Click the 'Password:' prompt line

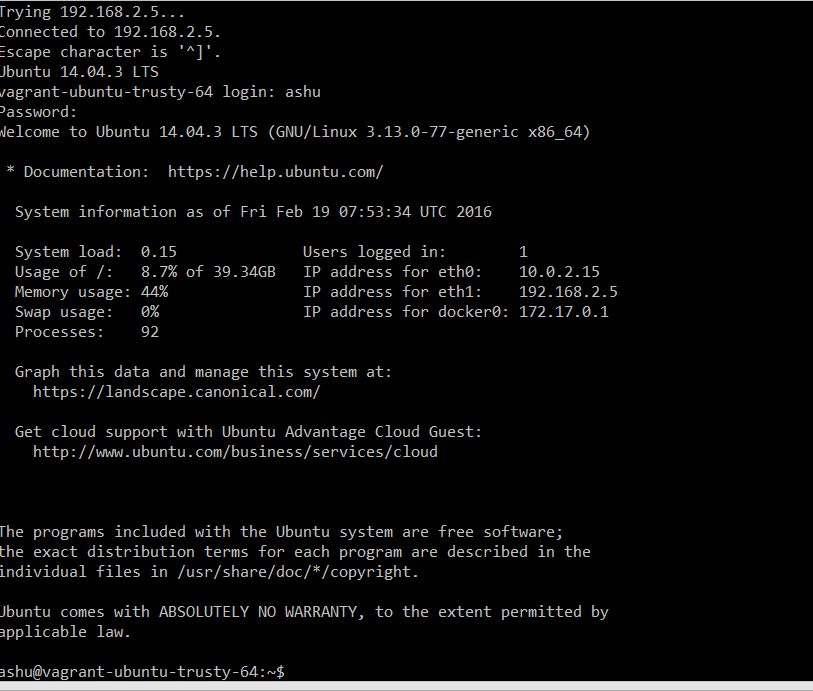click(x=38, y=112)
